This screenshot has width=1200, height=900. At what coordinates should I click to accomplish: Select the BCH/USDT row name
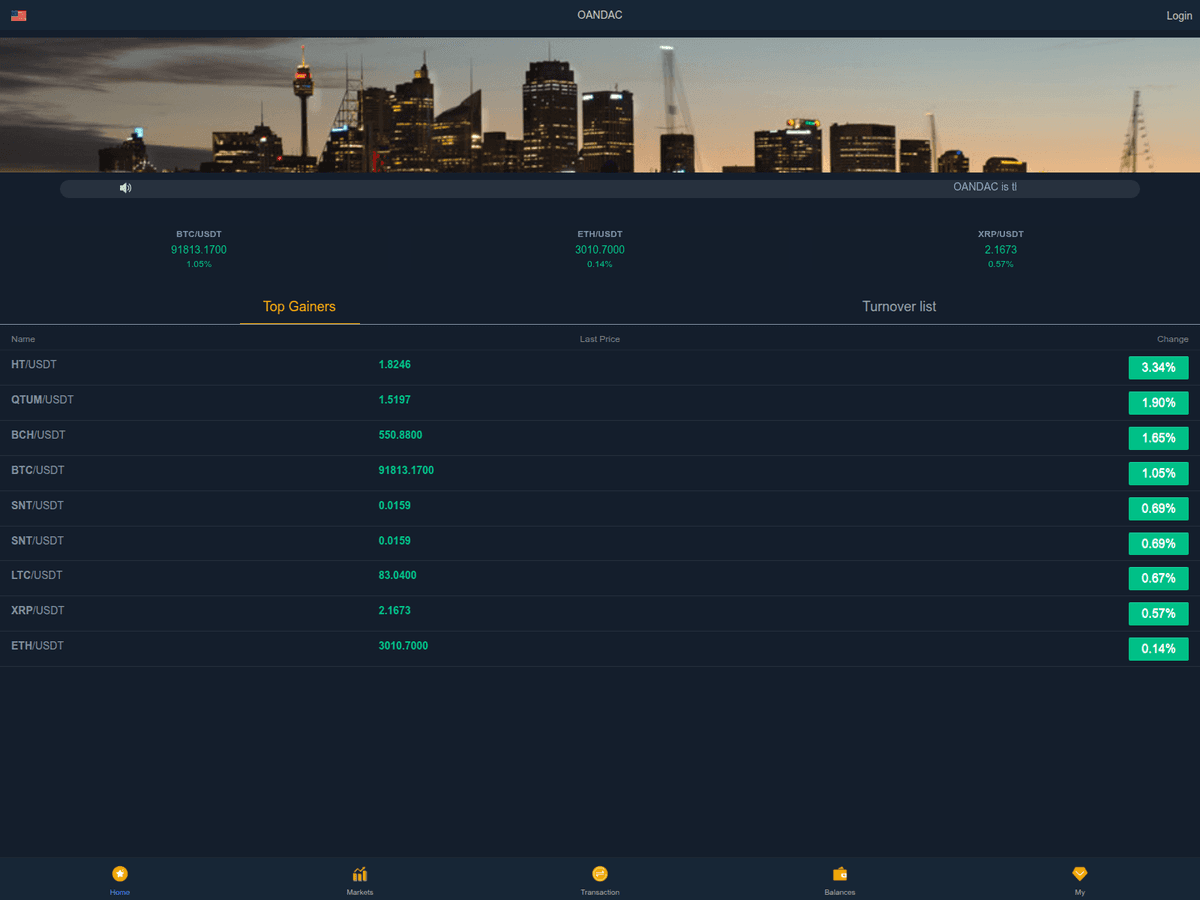(x=38, y=435)
